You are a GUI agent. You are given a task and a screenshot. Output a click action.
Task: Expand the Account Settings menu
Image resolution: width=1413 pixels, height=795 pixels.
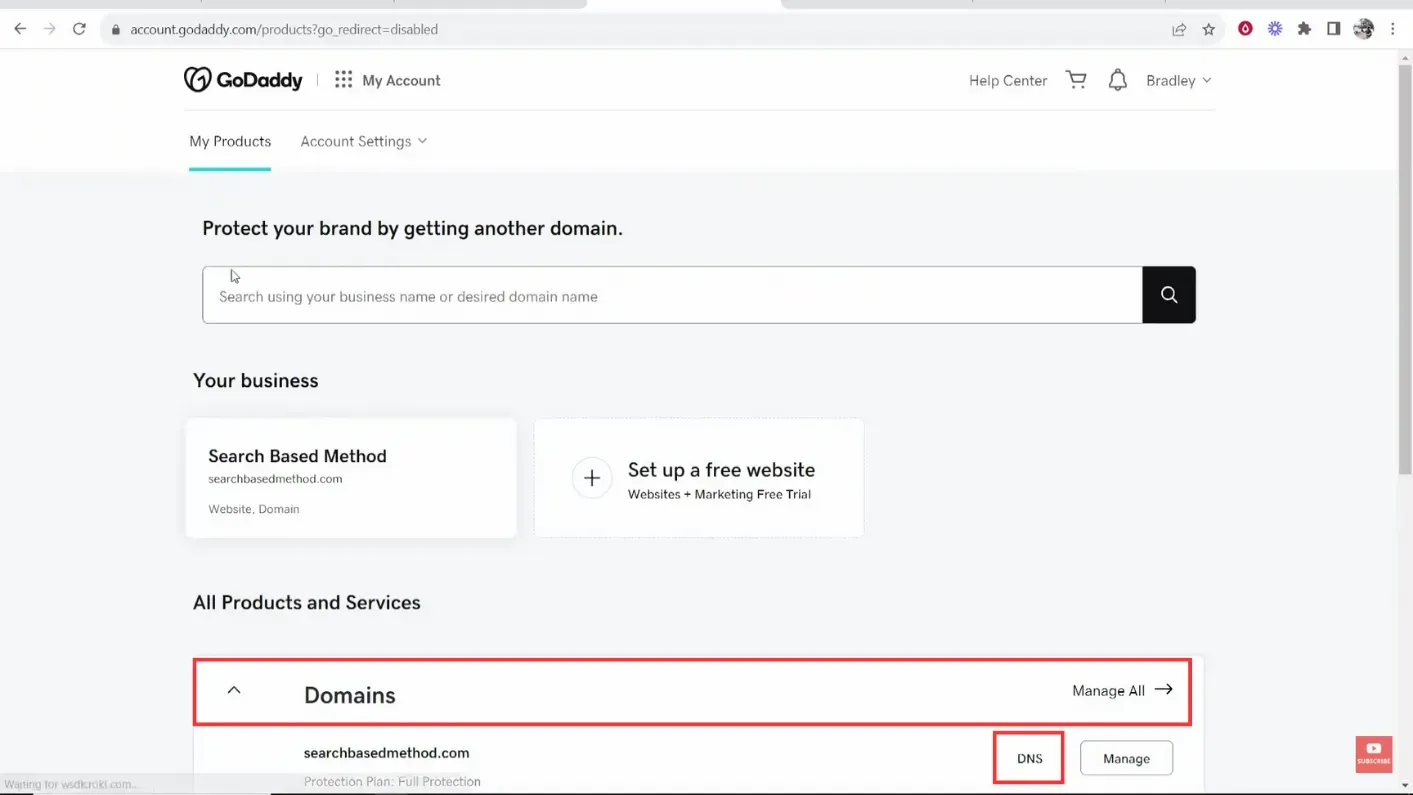click(x=364, y=141)
